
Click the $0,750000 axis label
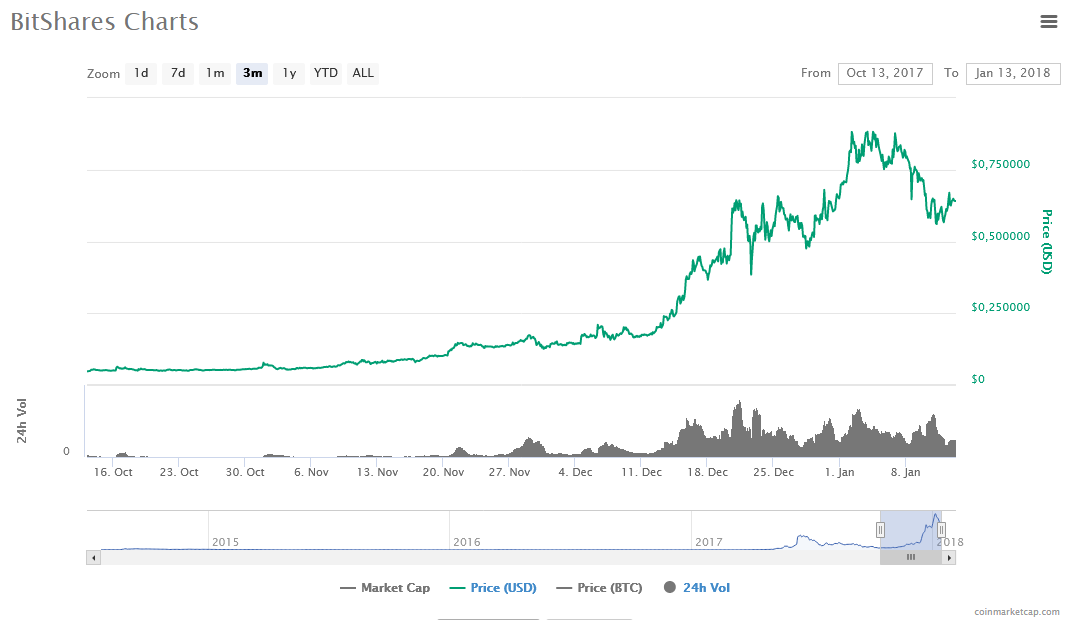point(1000,164)
